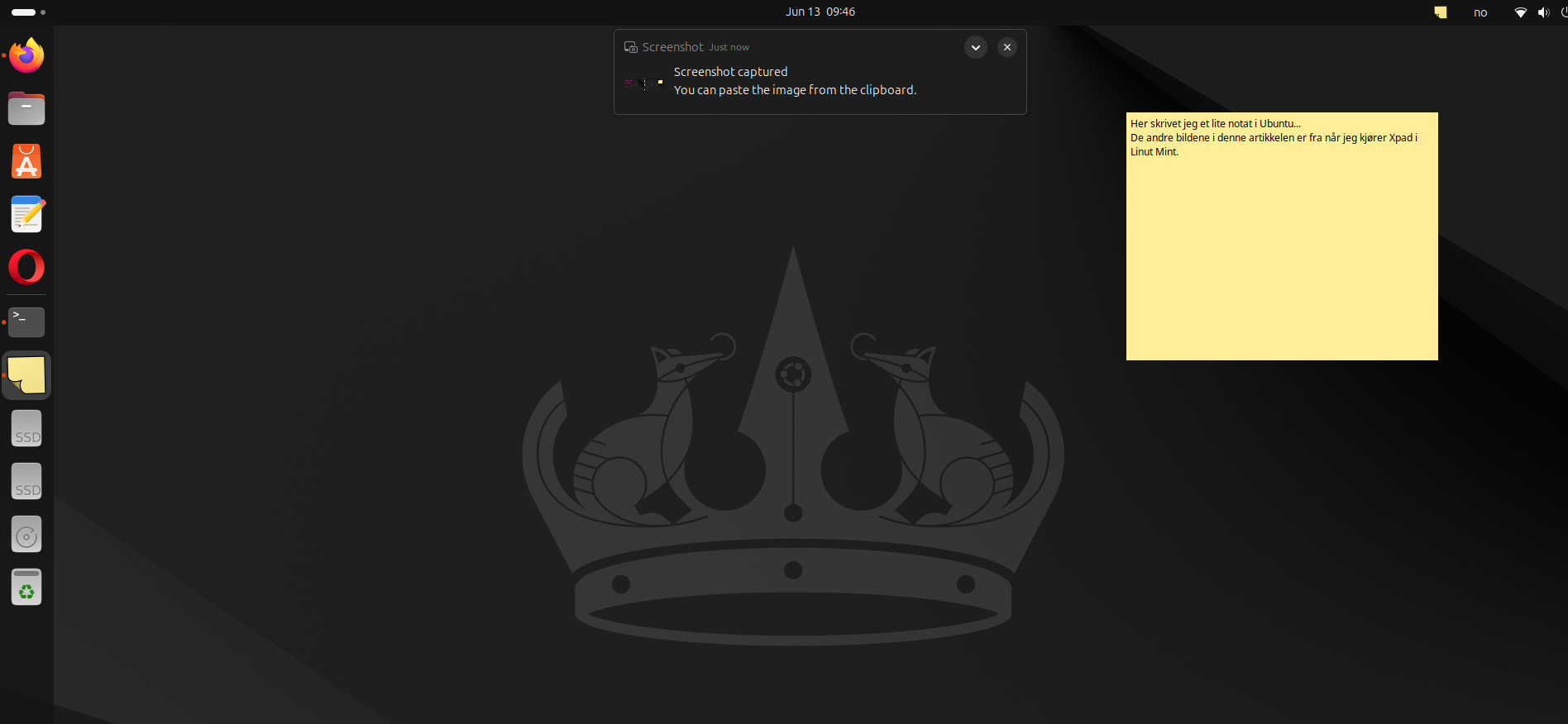The height and width of the screenshot is (724, 1568).
Task: Click the Screenshot app icon in the notification header
Action: (x=631, y=47)
